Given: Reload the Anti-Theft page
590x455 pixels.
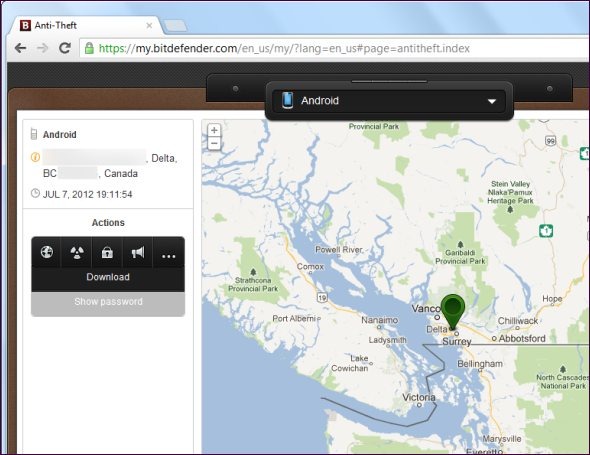Looking at the screenshot, I should (65, 48).
